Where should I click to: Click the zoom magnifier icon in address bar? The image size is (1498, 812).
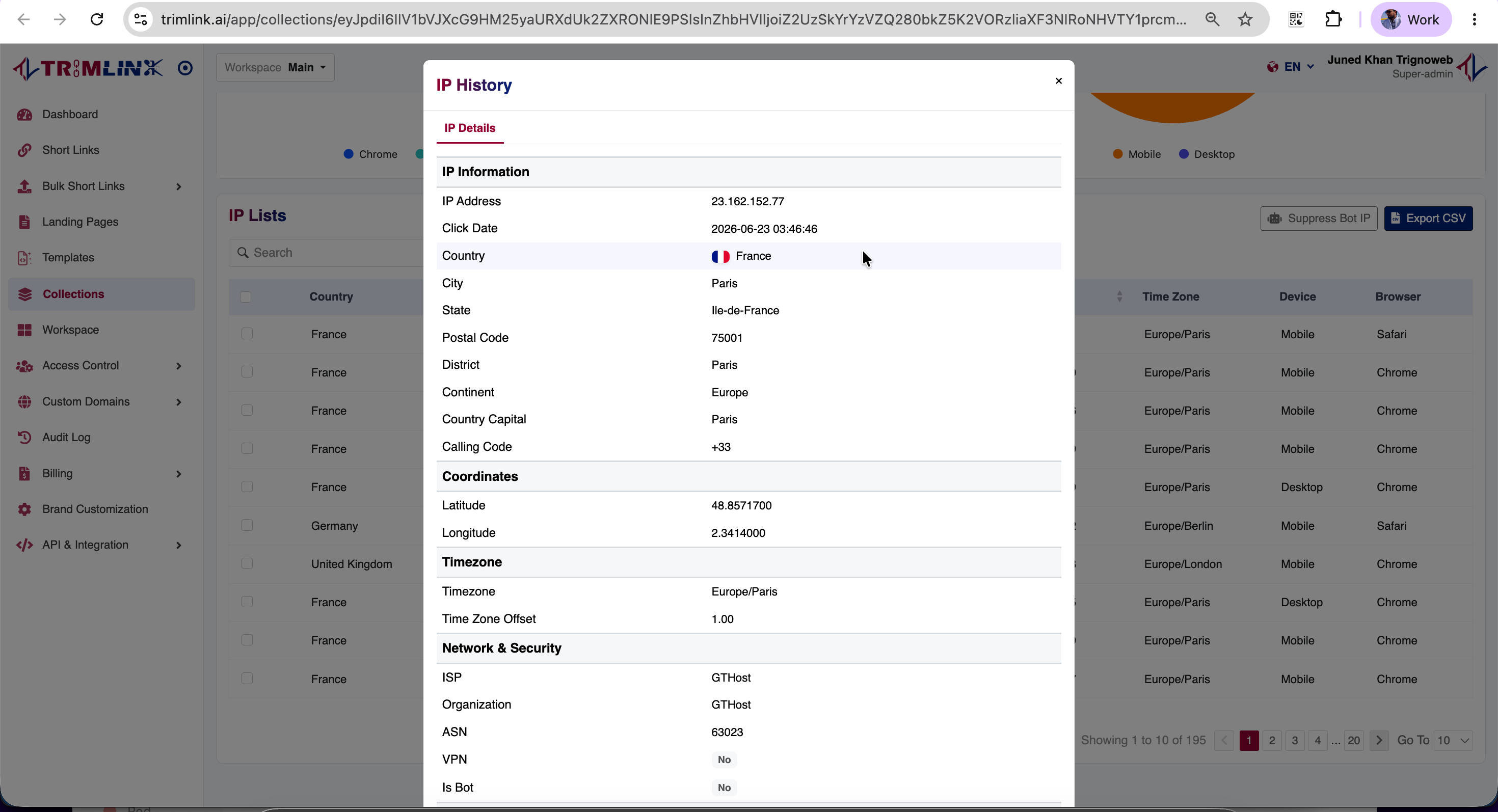coord(1213,19)
